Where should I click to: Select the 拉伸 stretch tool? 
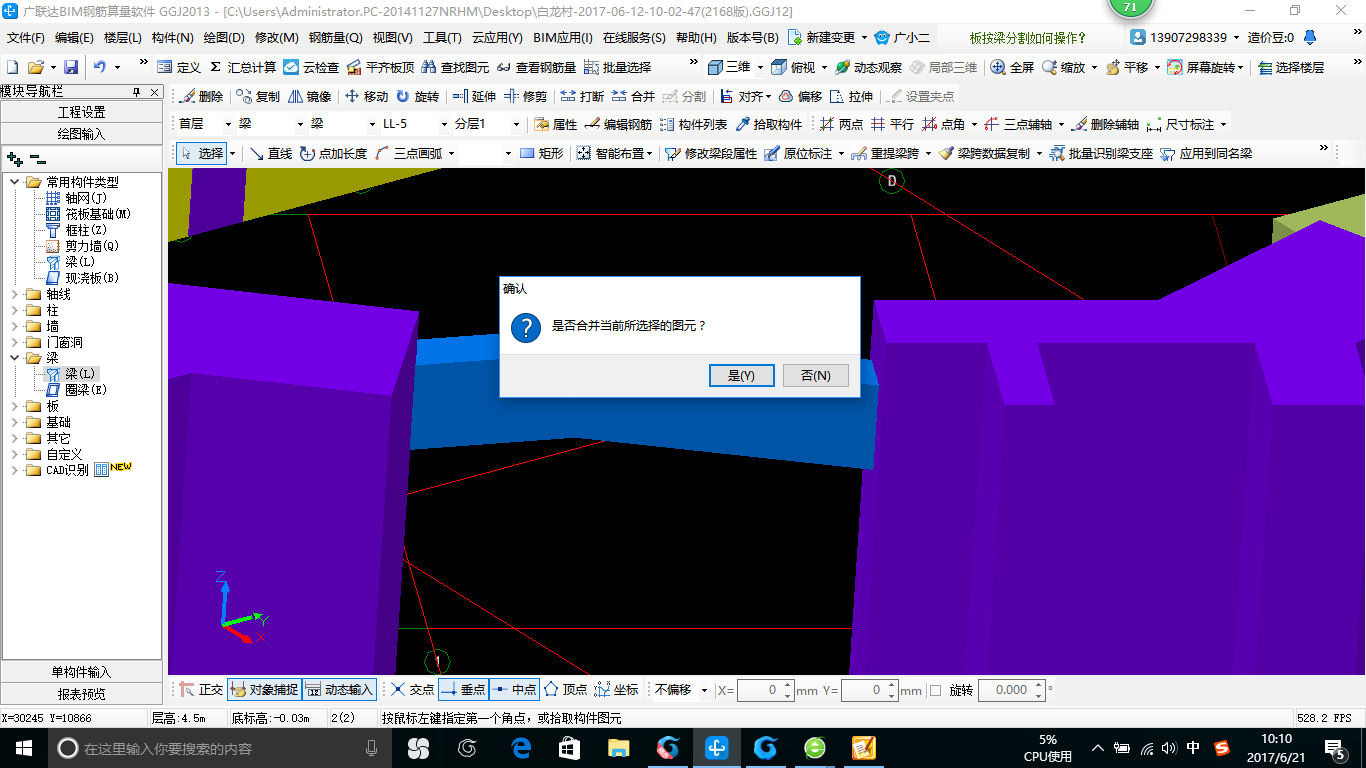[851, 97]
